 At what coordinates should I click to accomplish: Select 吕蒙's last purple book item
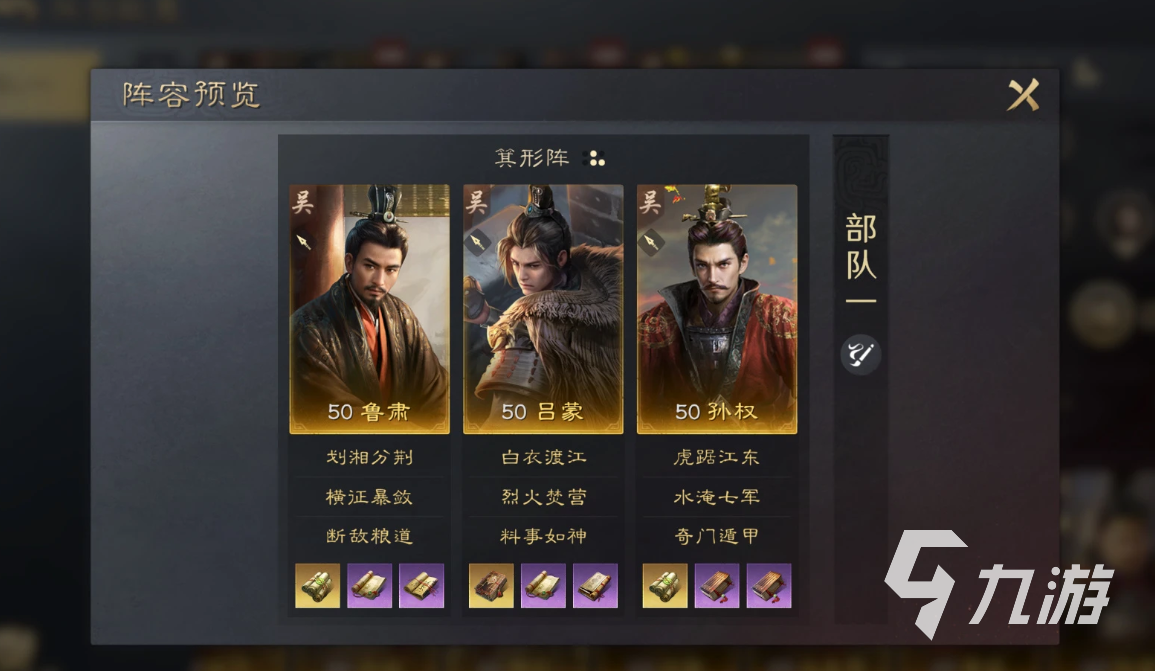coord(595,586)
